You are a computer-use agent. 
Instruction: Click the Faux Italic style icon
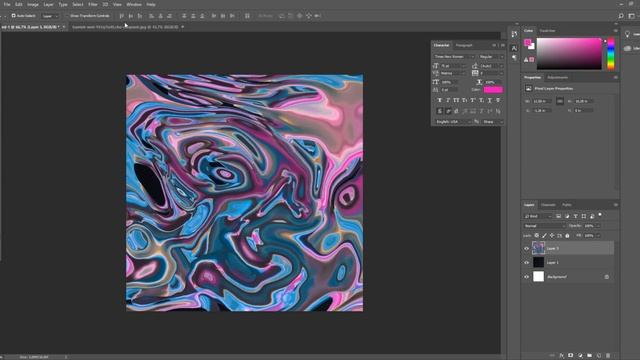[448, 100]
